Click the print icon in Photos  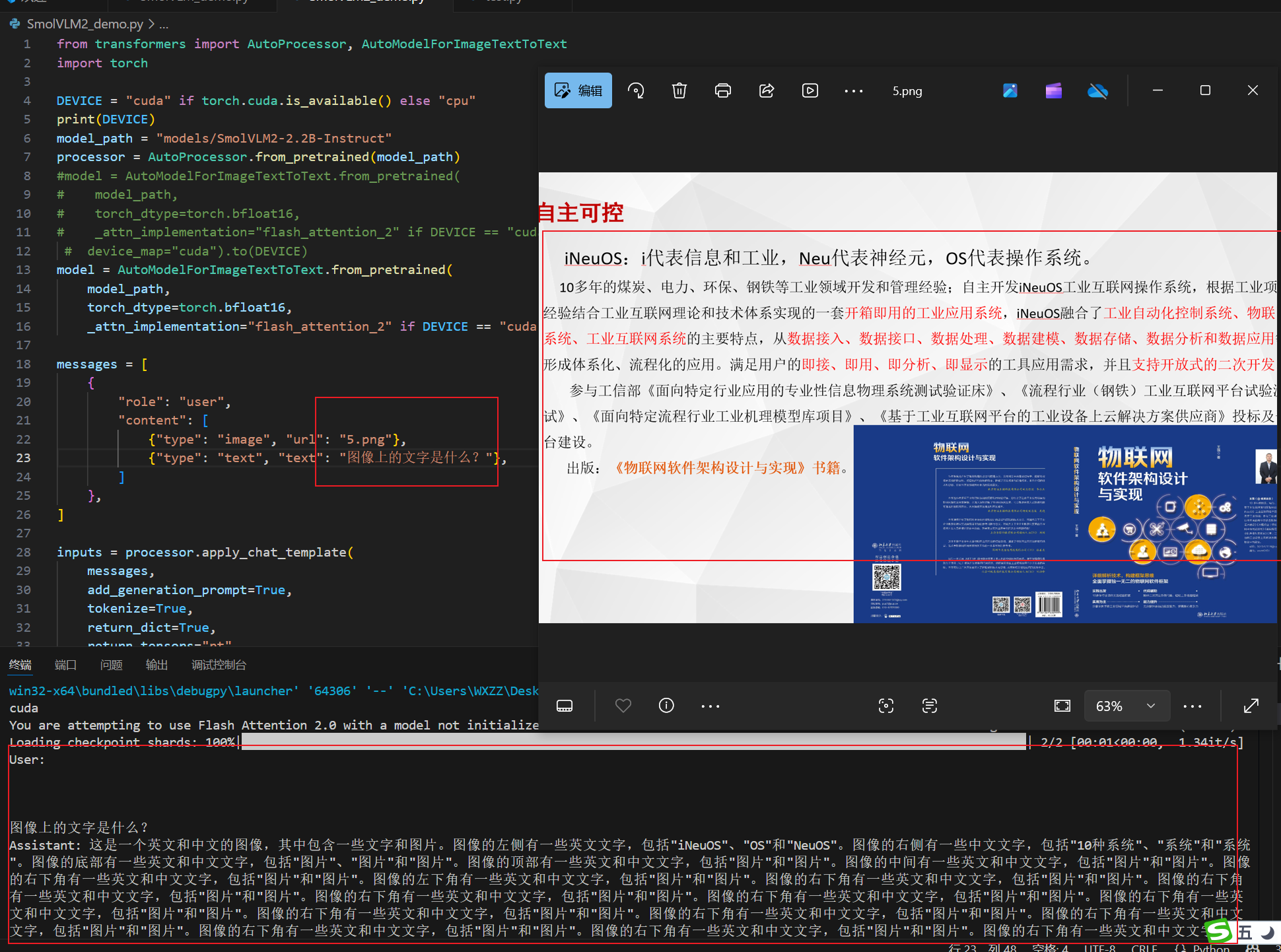(x=723, y=90)
